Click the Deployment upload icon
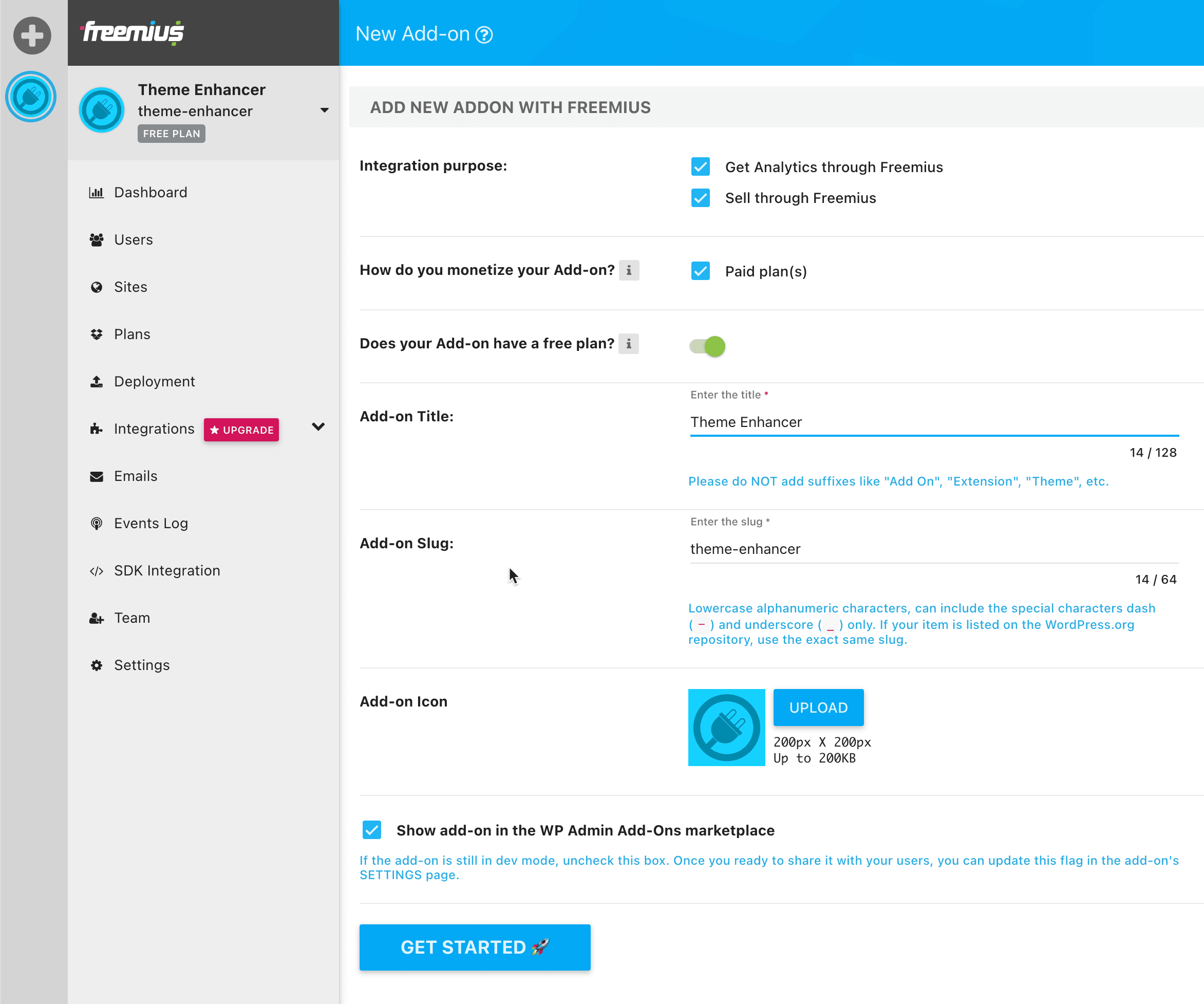The width and height of the screenshot is (1204, 1004). click(x=97, y=381)
